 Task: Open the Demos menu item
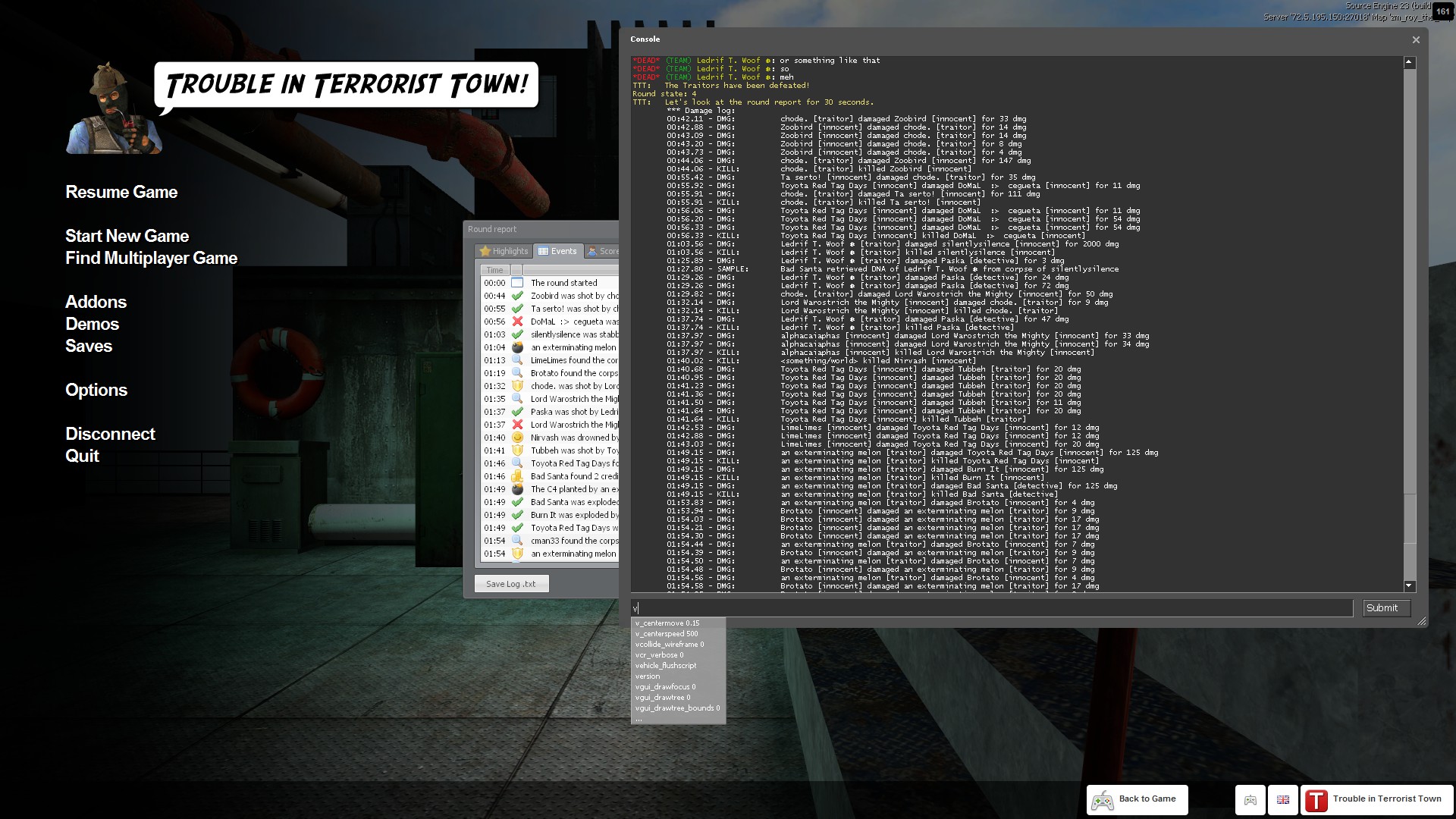92,325
